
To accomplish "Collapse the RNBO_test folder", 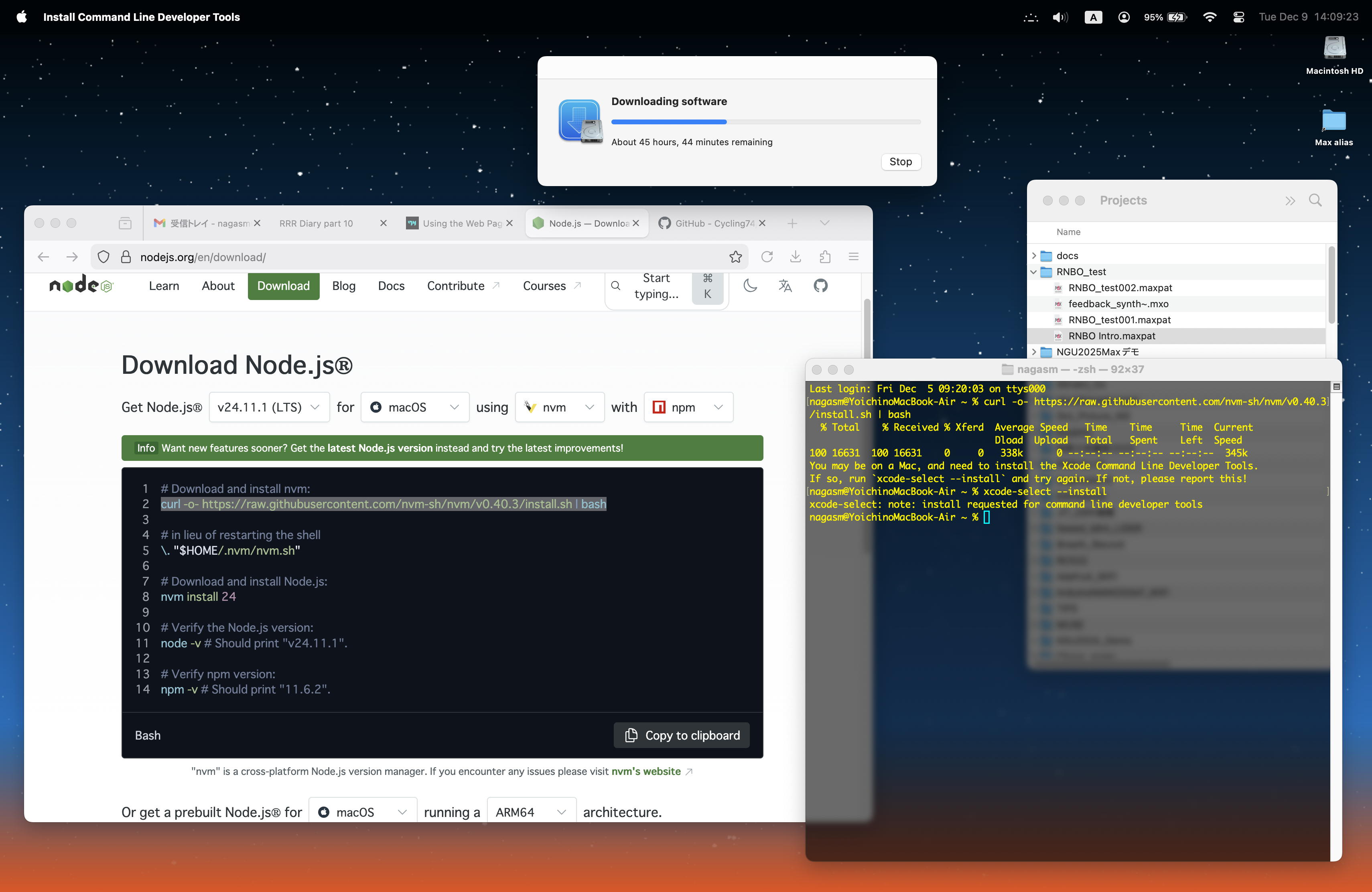I will pos(1033,272).
